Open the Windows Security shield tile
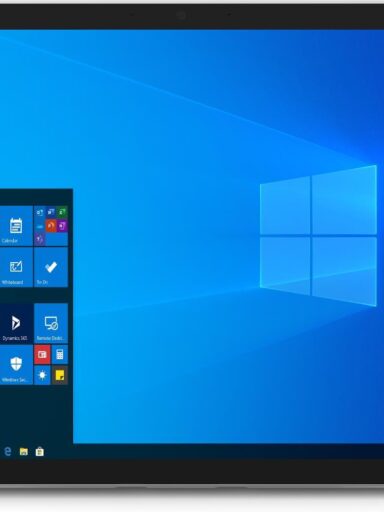 [16, 364]
